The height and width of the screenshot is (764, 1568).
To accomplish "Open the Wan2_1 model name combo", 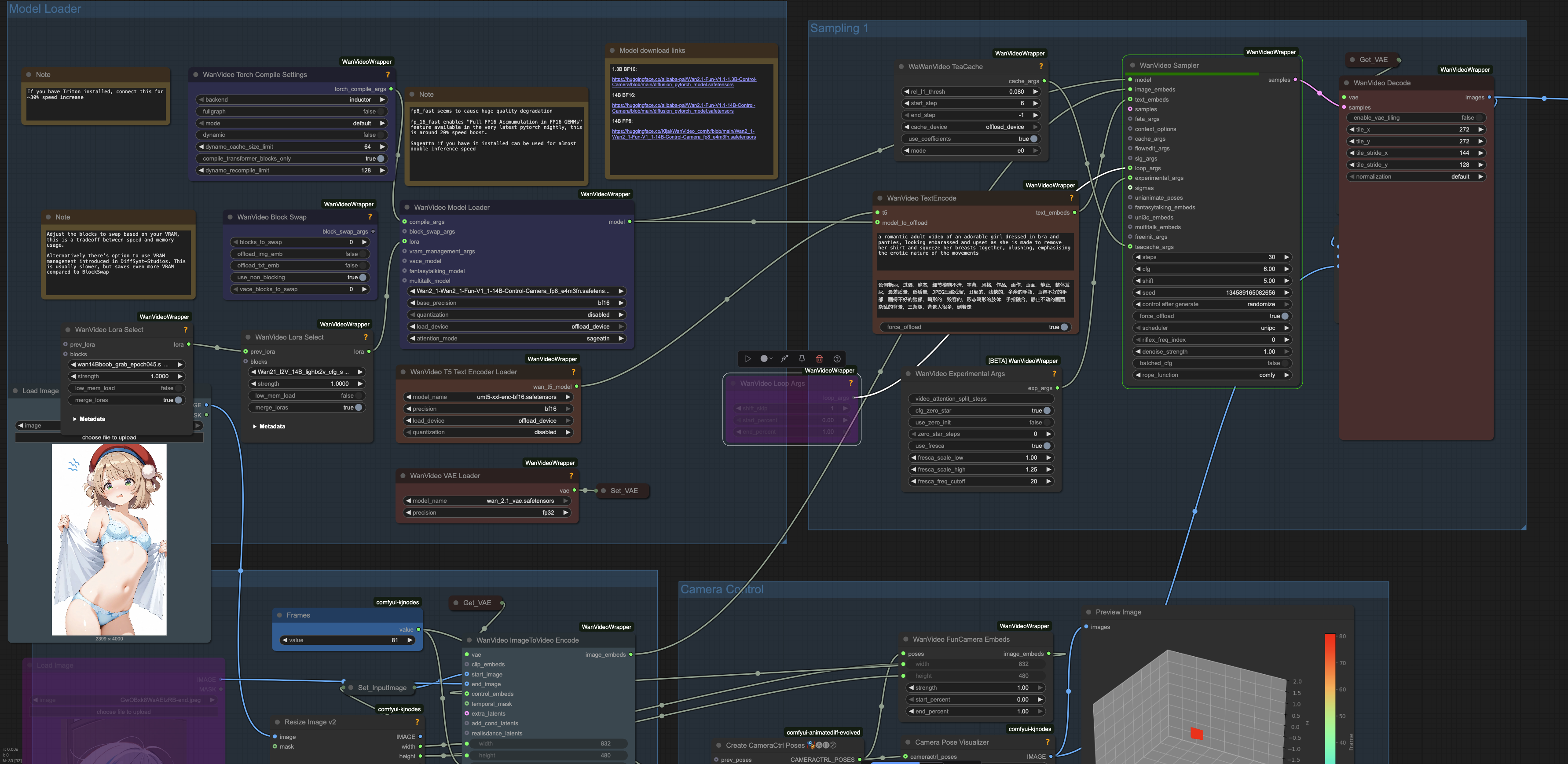I will tap(516, 291).
